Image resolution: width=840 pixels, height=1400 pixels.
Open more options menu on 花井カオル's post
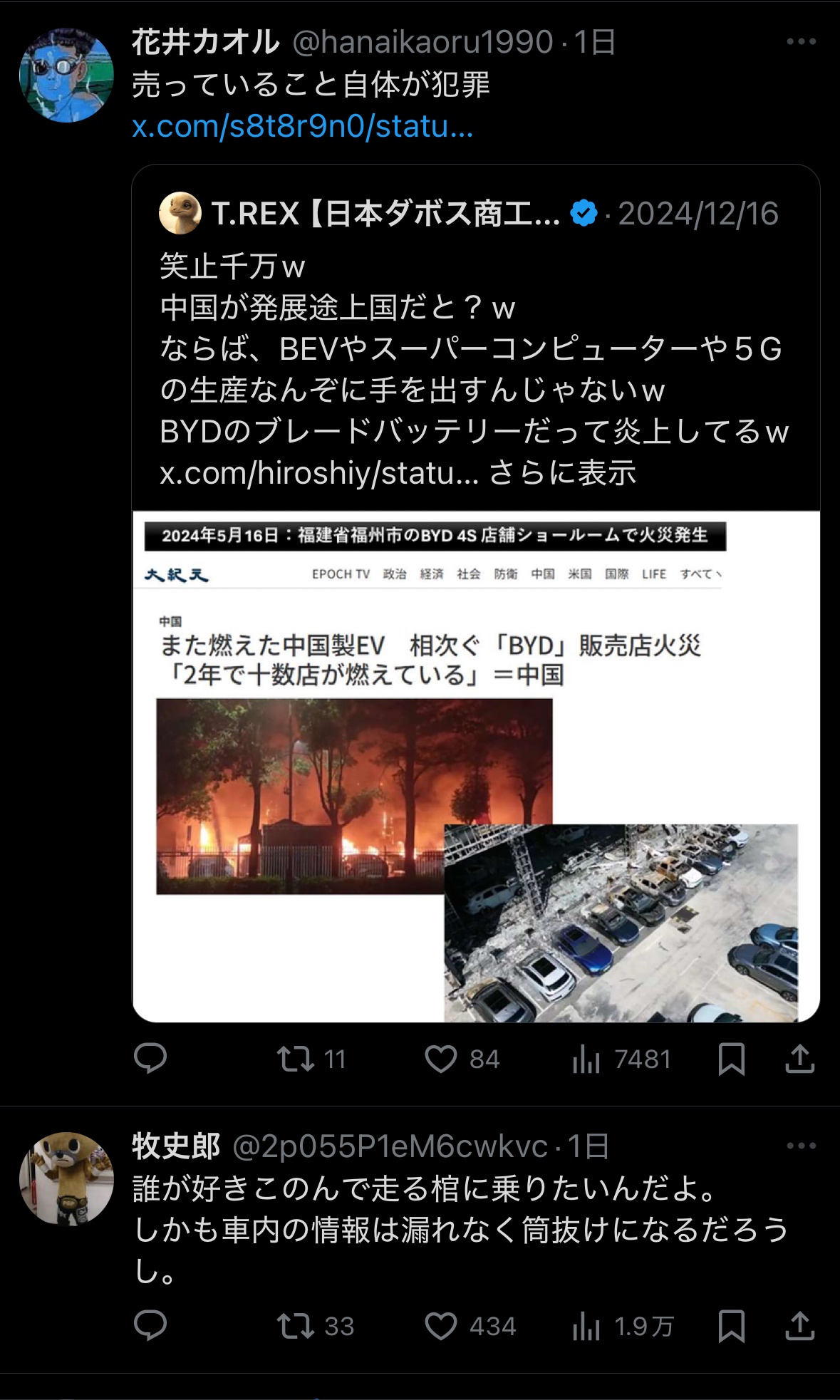tap(801, 42)
